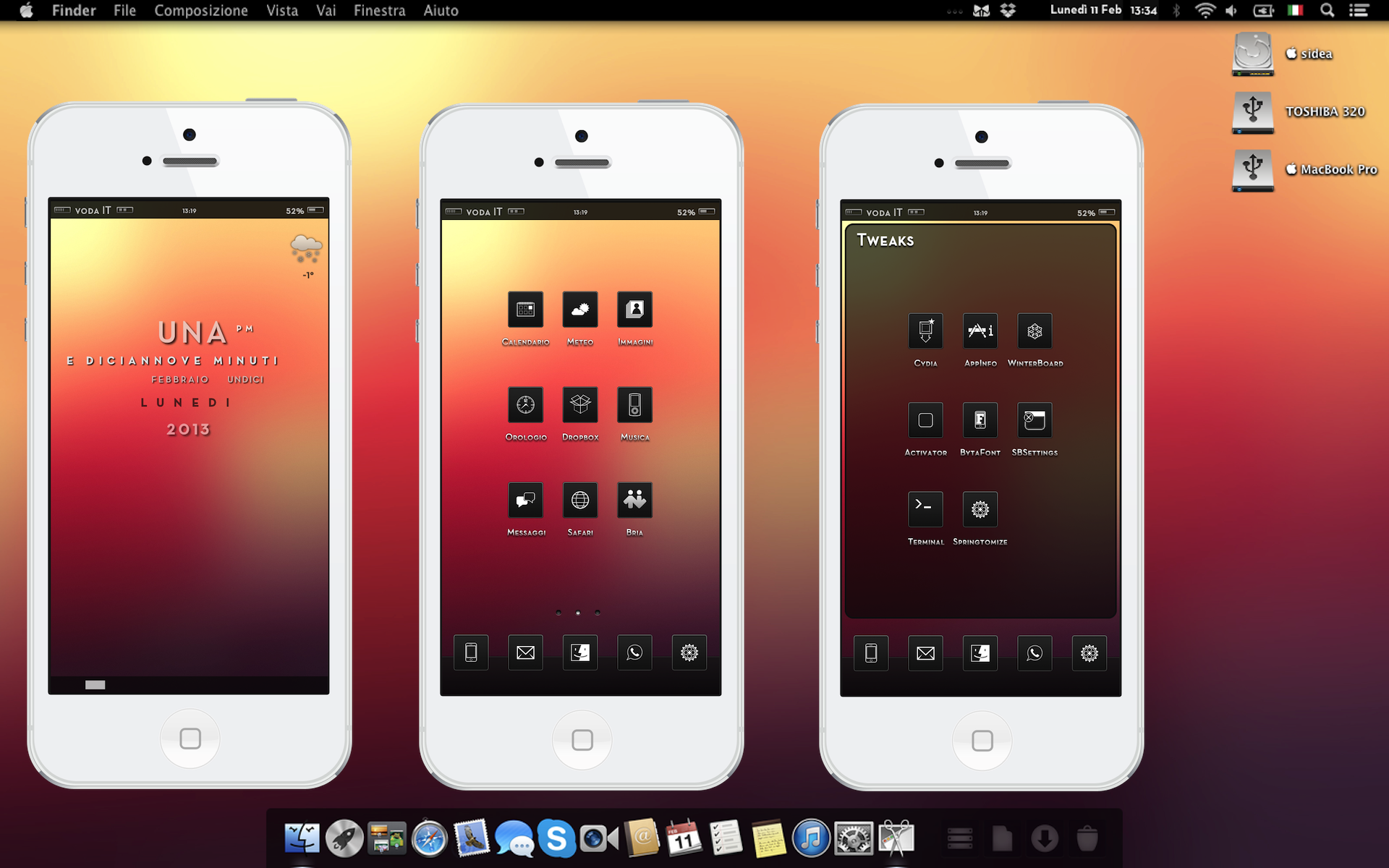Open the Italian flag input menu
This screenshot has width=1389, height=868.
(x=1295, y=10)
